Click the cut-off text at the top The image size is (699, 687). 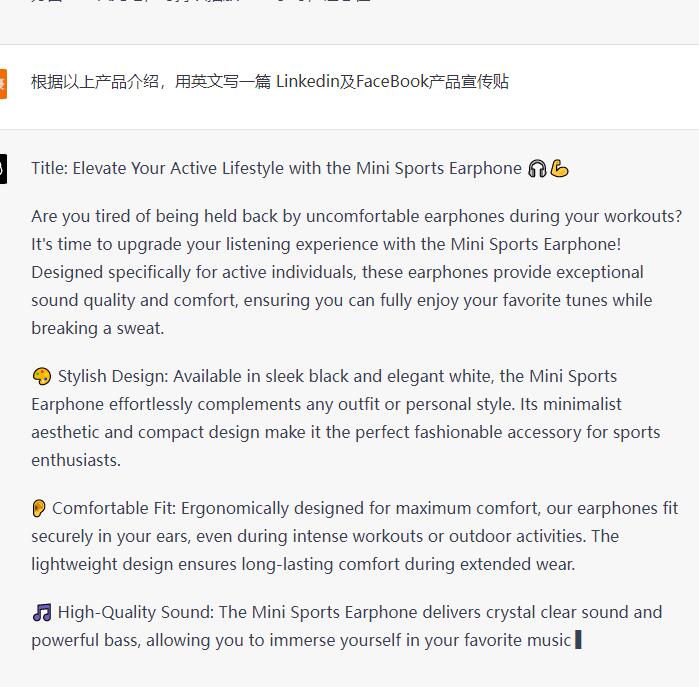pos(201,1)
